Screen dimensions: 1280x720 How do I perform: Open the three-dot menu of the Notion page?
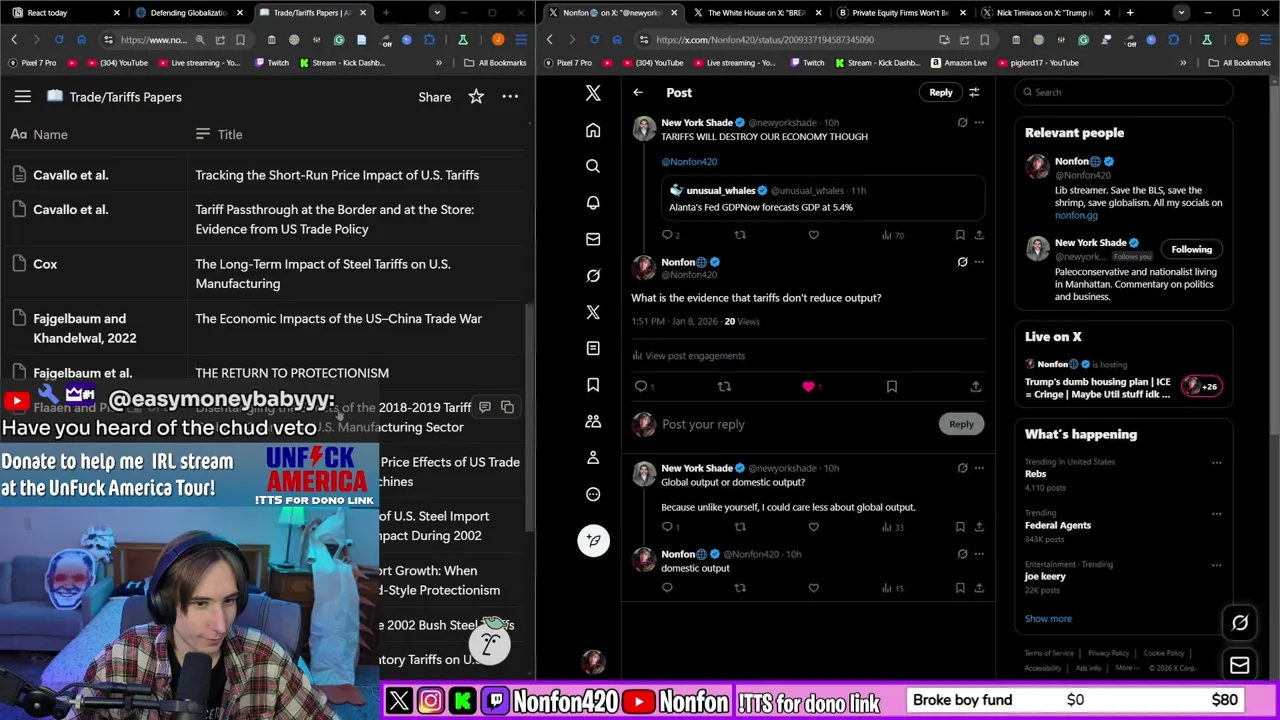pyautogui.click(x=510, y=97)
